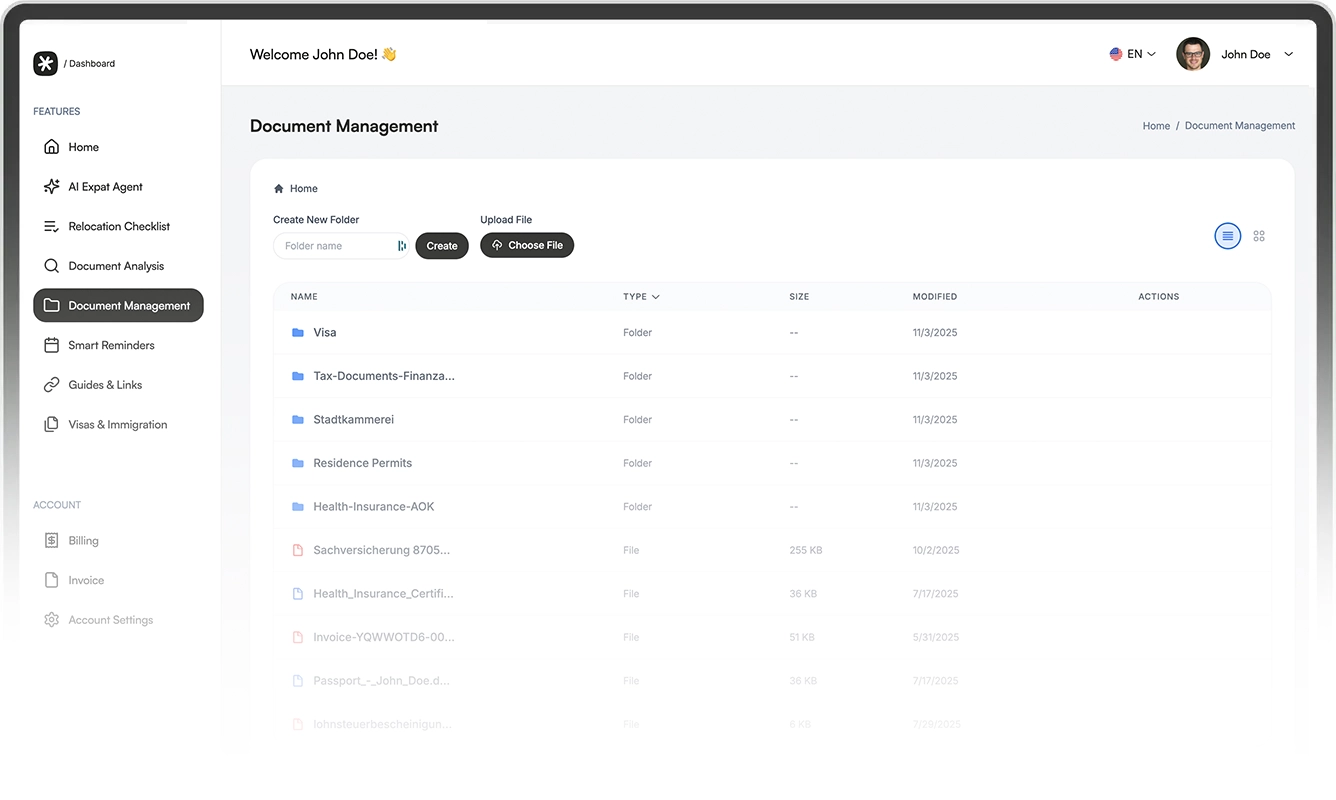Click the Invoice-YQWWOTD6 file icon
This screenshot has width=1336, height=800.
pyautogui.click(x=298, y=637)
